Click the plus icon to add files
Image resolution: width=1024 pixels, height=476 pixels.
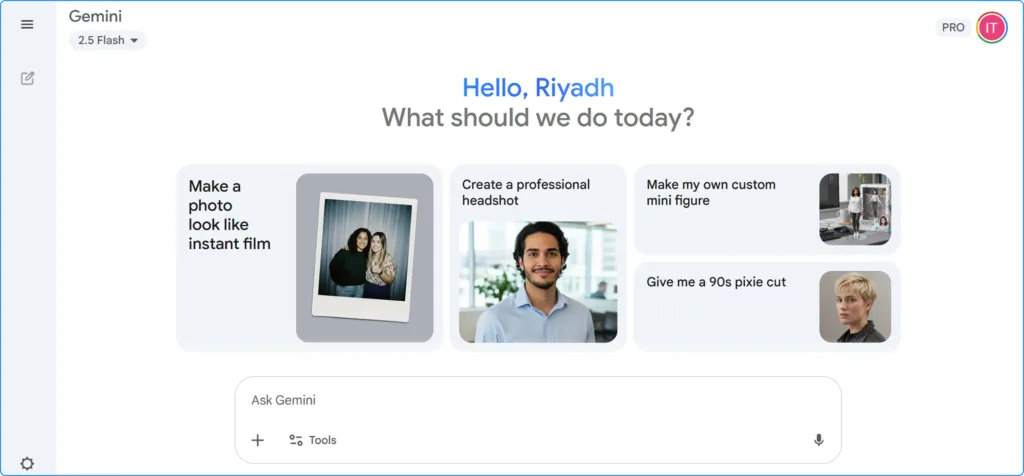pyautogui.click(x=257, y=440)
